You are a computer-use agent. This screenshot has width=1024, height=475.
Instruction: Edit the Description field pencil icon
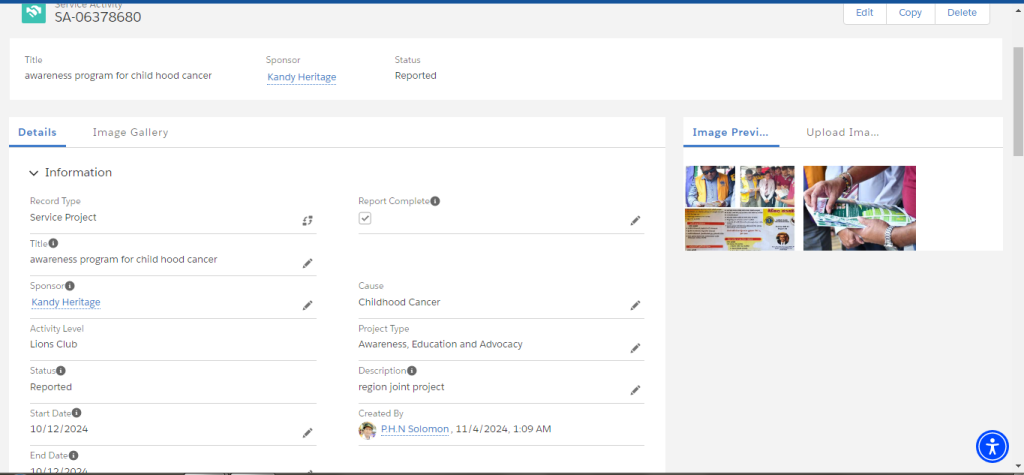635,390
